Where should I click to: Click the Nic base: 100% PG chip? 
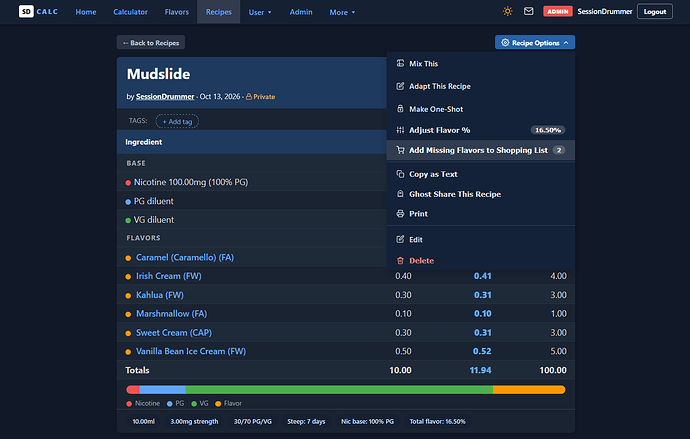point(367,421)
